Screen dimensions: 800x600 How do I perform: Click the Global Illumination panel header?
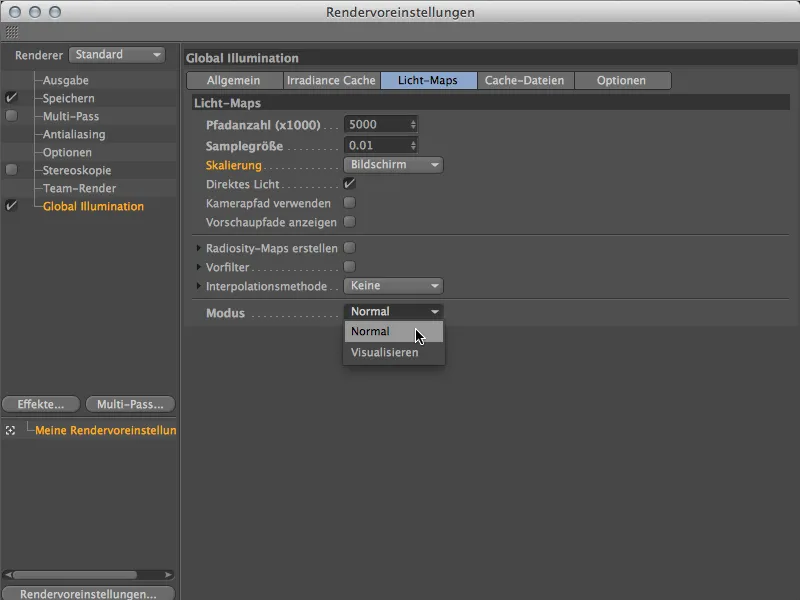click(490, 58)
